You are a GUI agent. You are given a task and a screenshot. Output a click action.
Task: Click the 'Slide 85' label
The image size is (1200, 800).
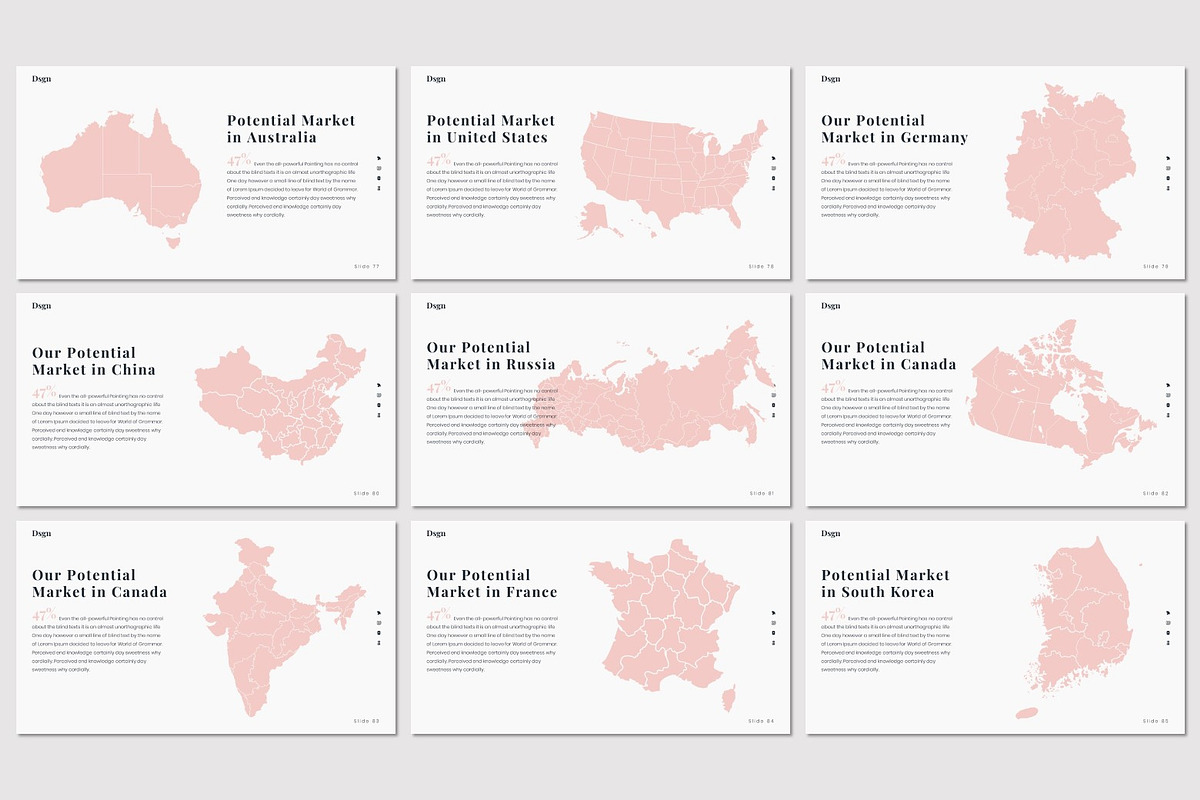click(1156, 721)
